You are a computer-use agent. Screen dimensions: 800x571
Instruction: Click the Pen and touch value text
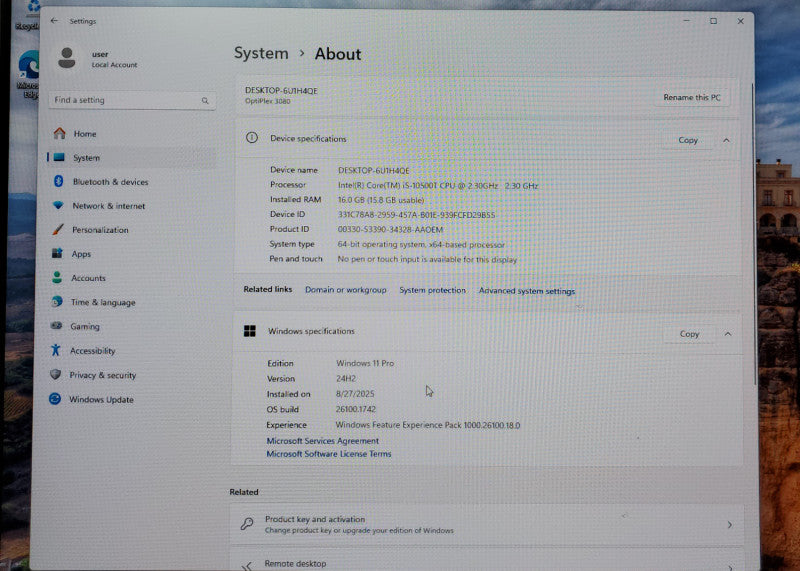tap(427, 259)
